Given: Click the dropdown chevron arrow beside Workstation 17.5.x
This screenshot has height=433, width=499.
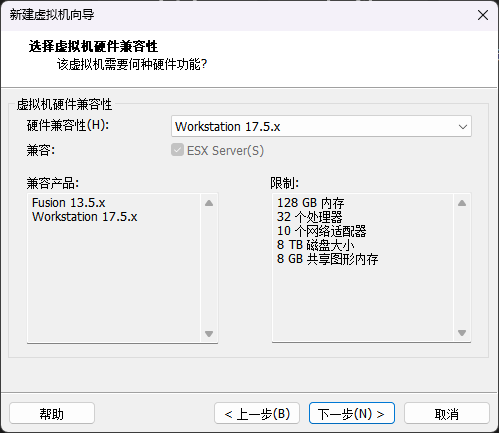Looking at the screenshot, I should pos(462,127).
